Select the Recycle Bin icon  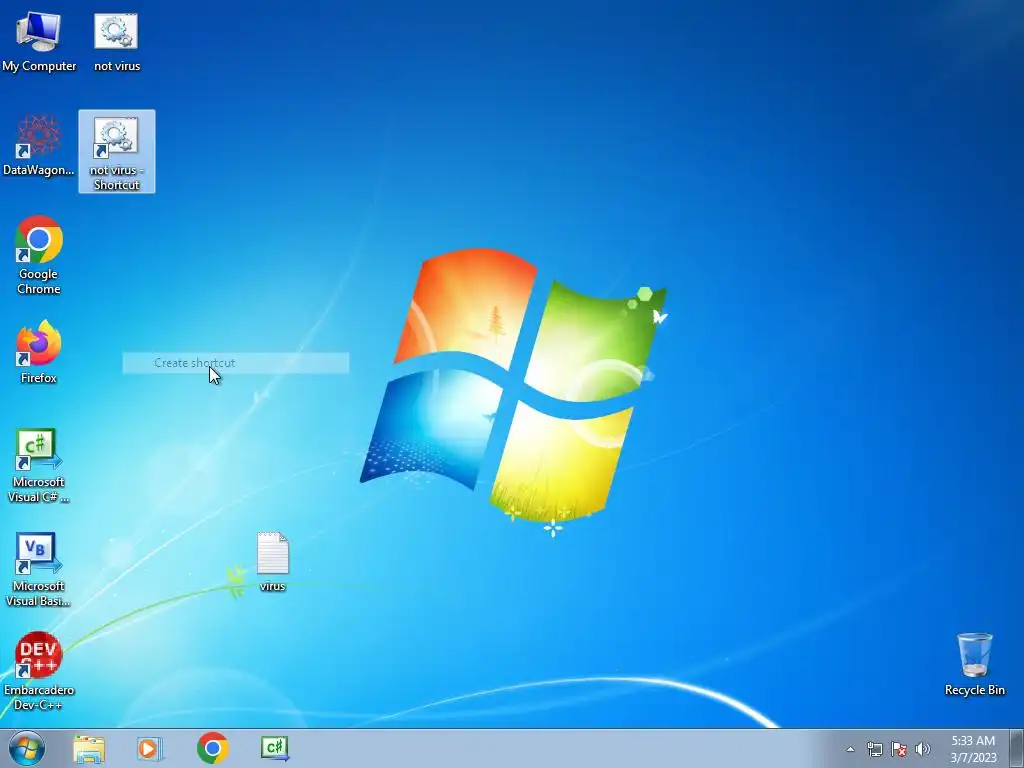974,664
